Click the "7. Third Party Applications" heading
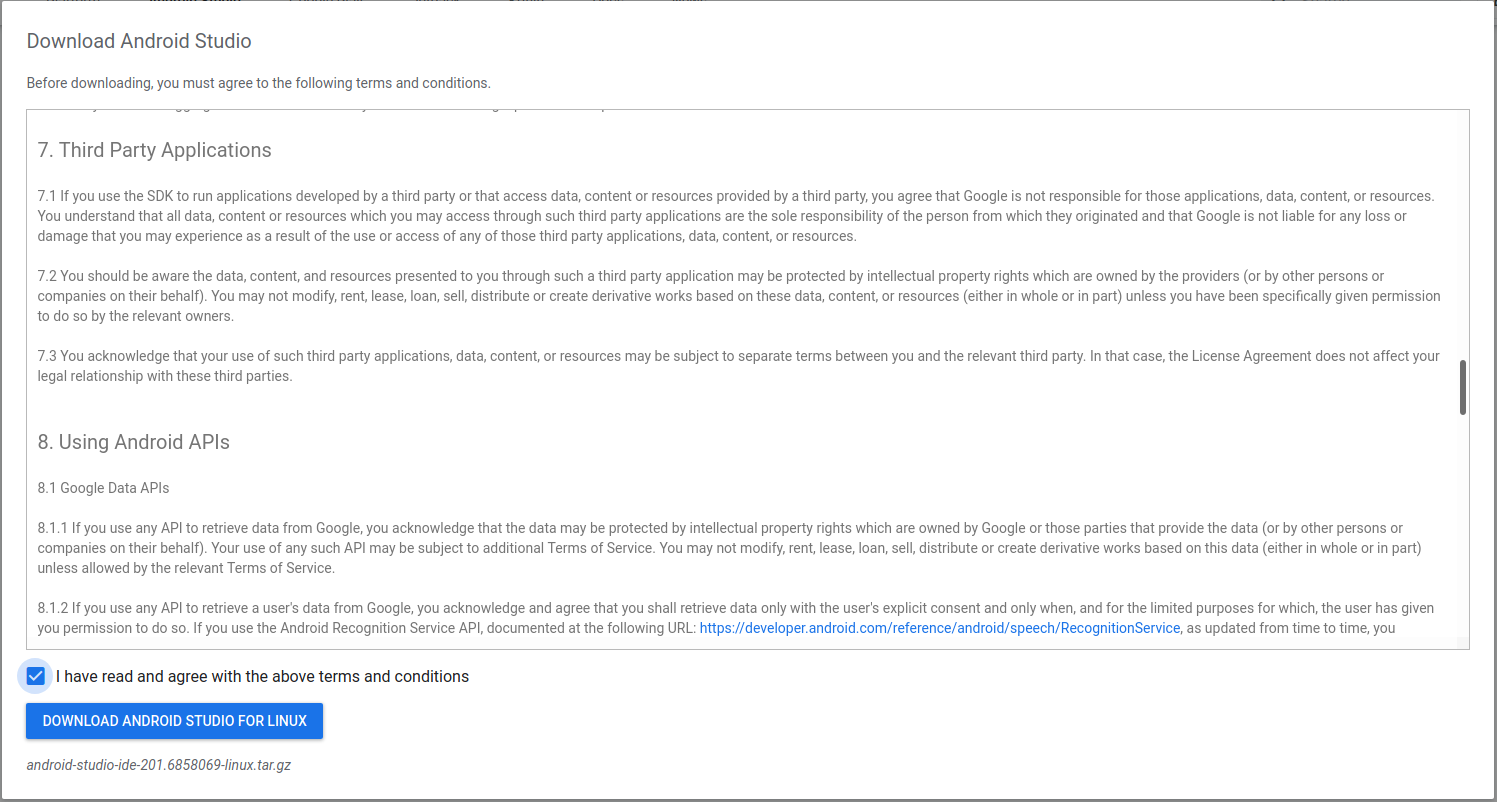 155,150
